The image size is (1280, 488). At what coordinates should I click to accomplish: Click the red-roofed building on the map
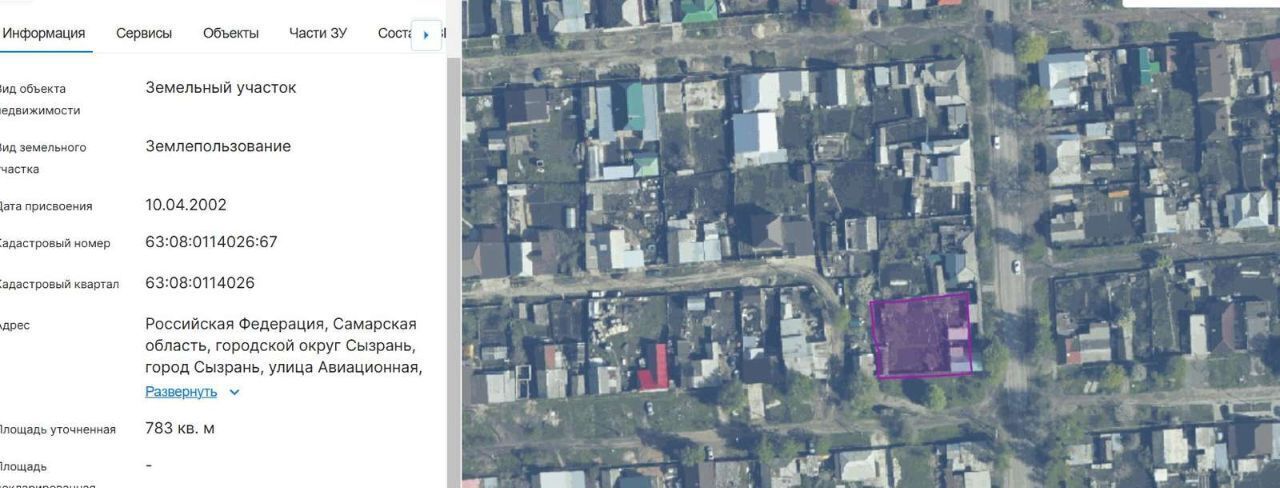654,368
